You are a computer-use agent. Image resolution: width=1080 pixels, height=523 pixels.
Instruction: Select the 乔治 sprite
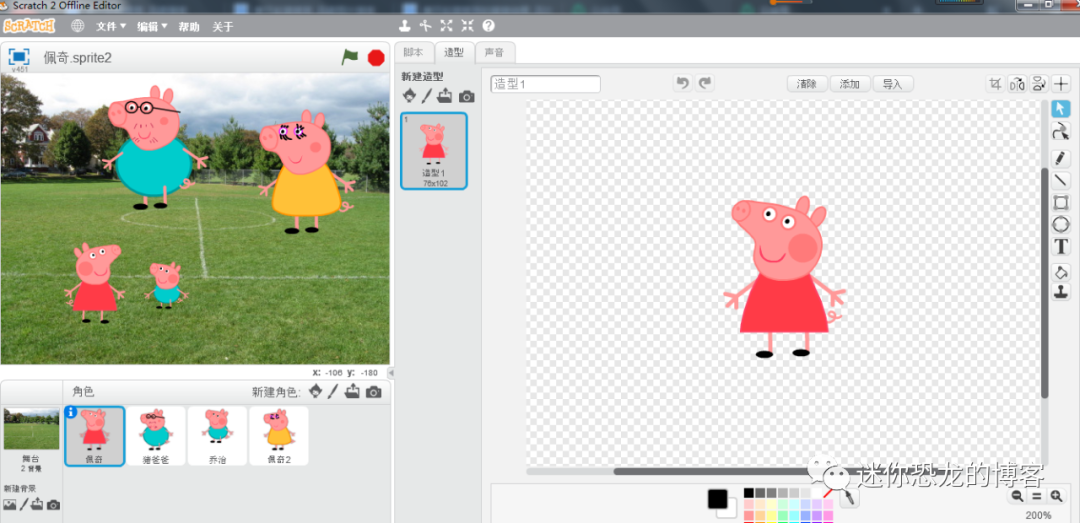[x=217, y=435]
